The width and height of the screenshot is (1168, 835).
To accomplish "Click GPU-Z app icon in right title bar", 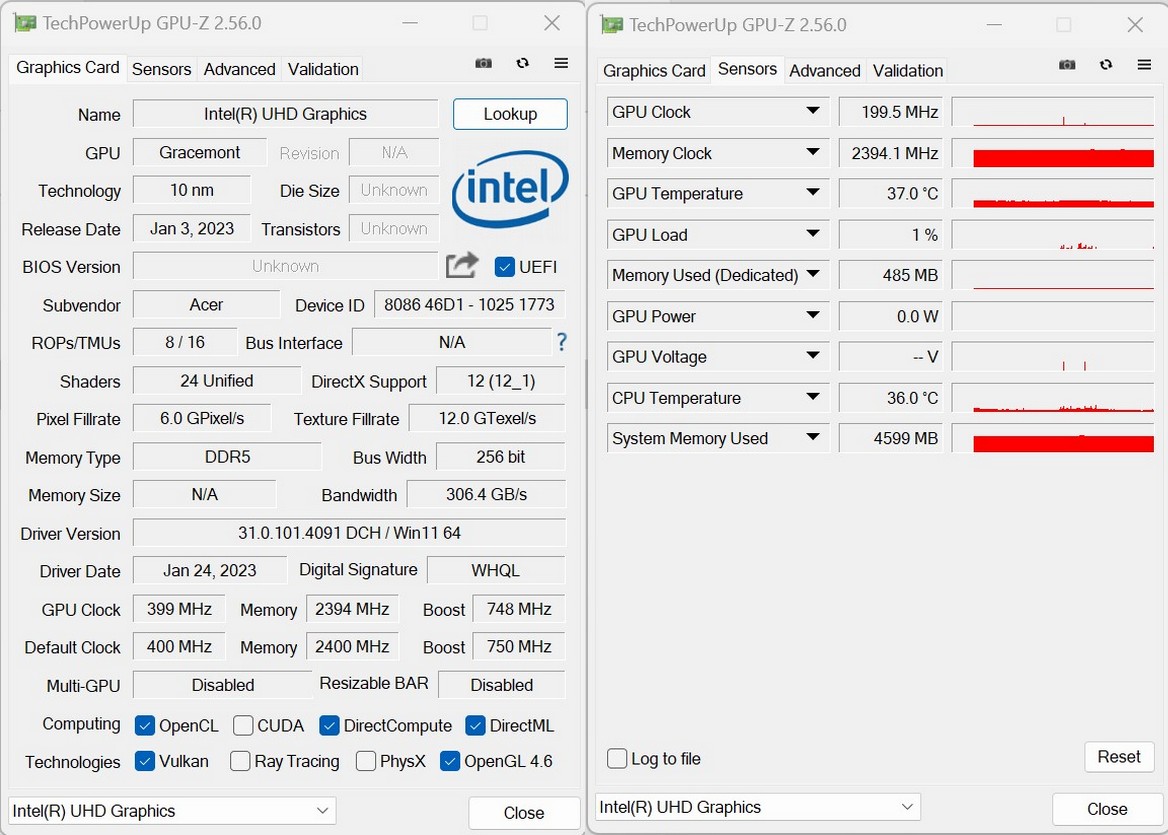I will 612,25.
